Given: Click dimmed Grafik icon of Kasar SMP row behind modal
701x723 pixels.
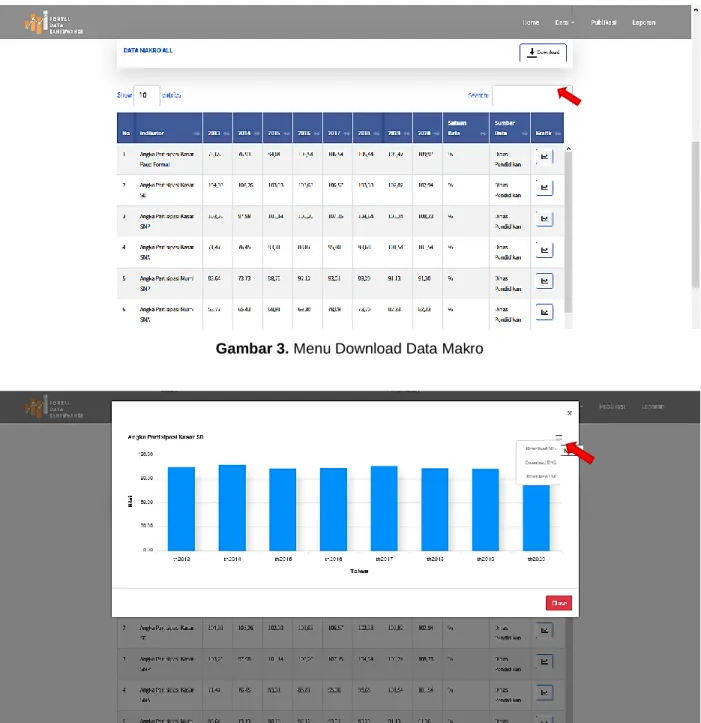Looking at the screenshot, I should click(x=544, y=662).
